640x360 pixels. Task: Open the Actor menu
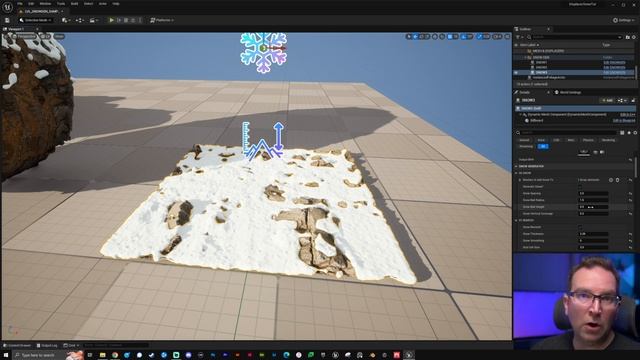[x=102, y=4]
